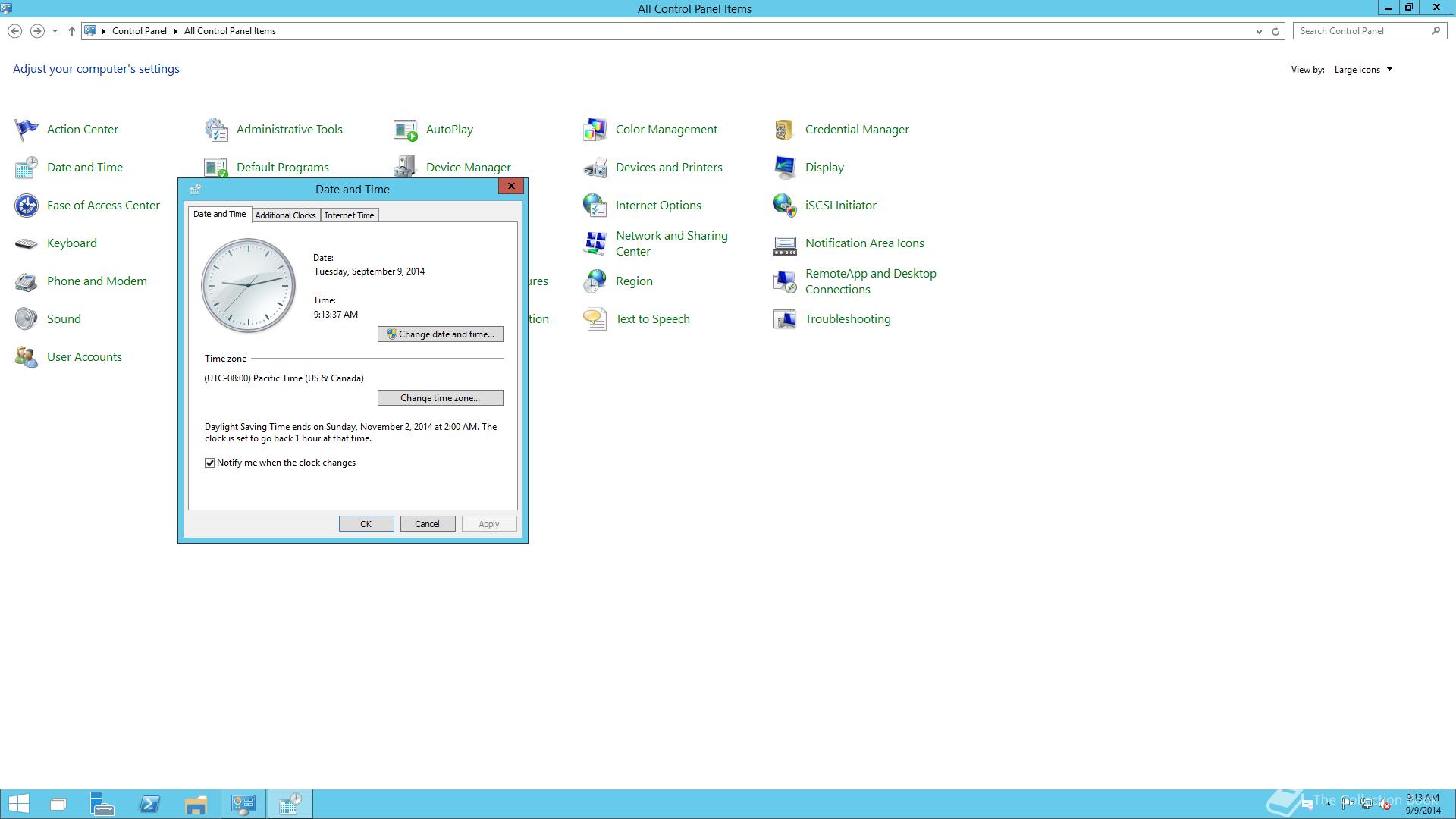
Task: Click Cancel in Date and Time dialog
Action: (x=428, y=524)
